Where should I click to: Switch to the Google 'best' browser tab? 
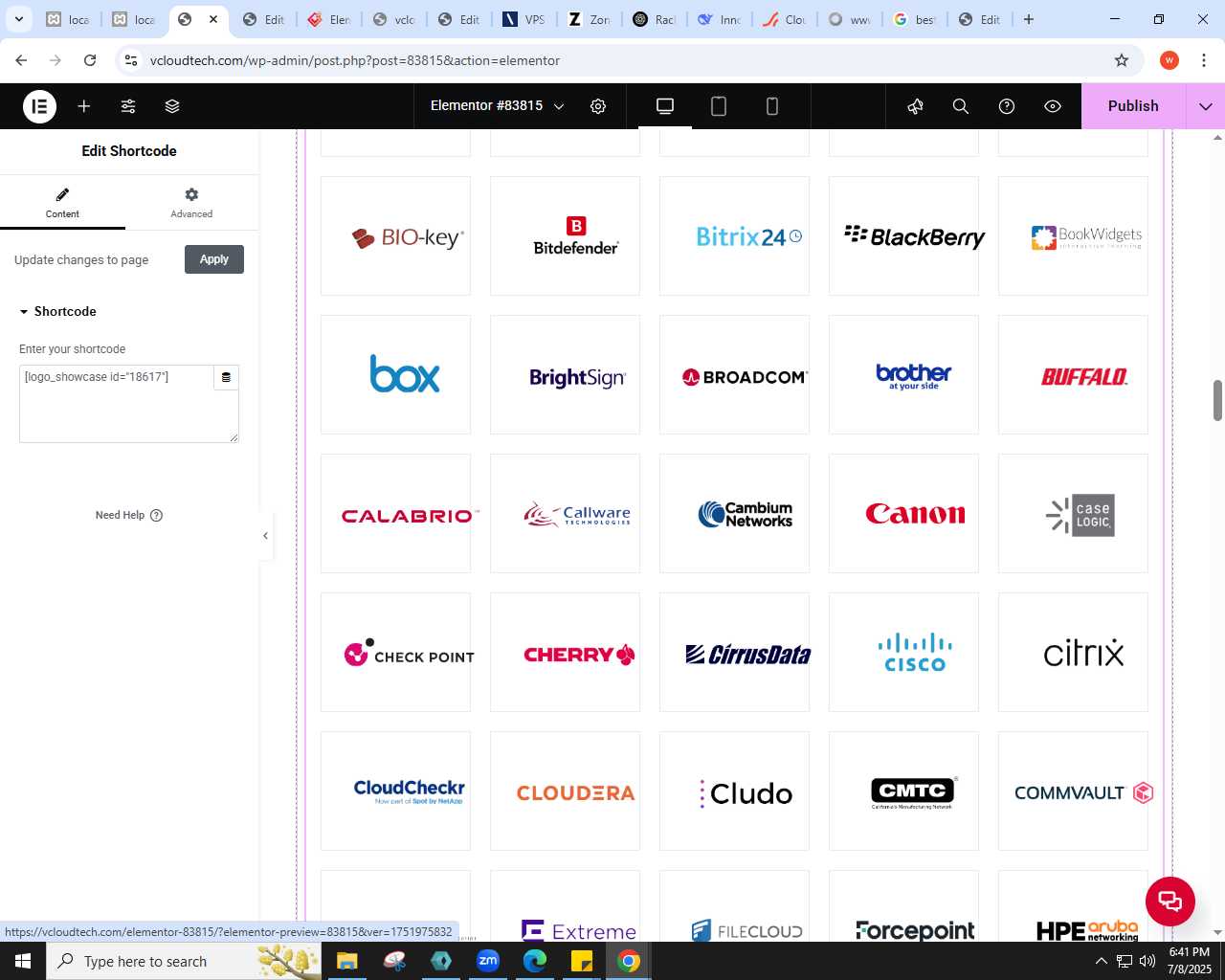[913, 19]
